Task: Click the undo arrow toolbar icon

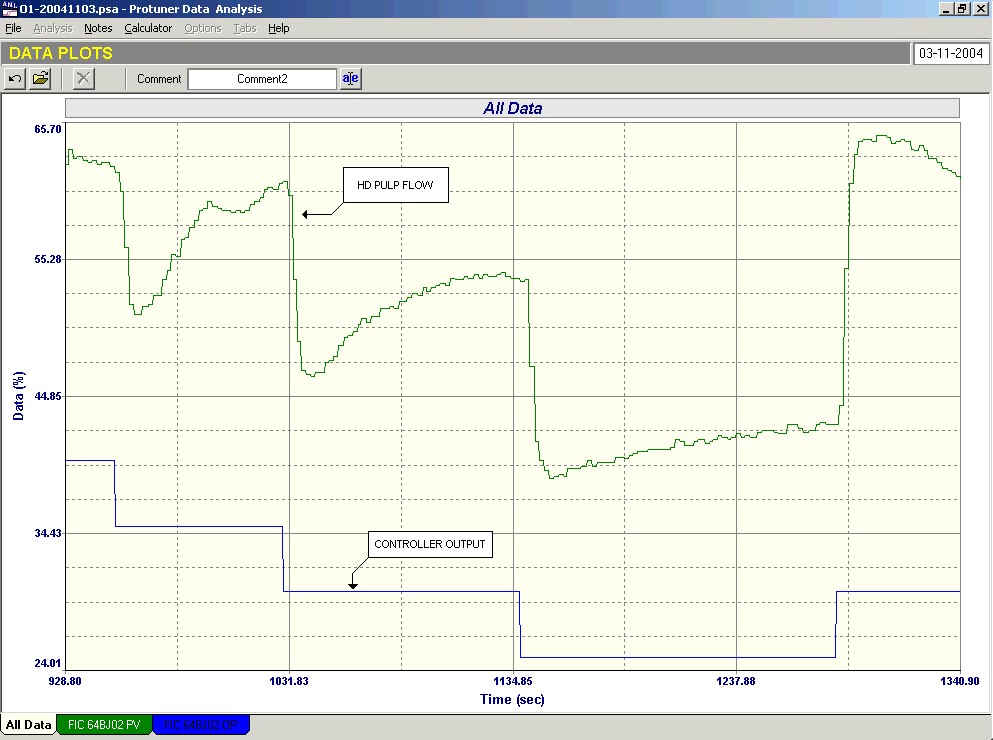Action: 15,78
